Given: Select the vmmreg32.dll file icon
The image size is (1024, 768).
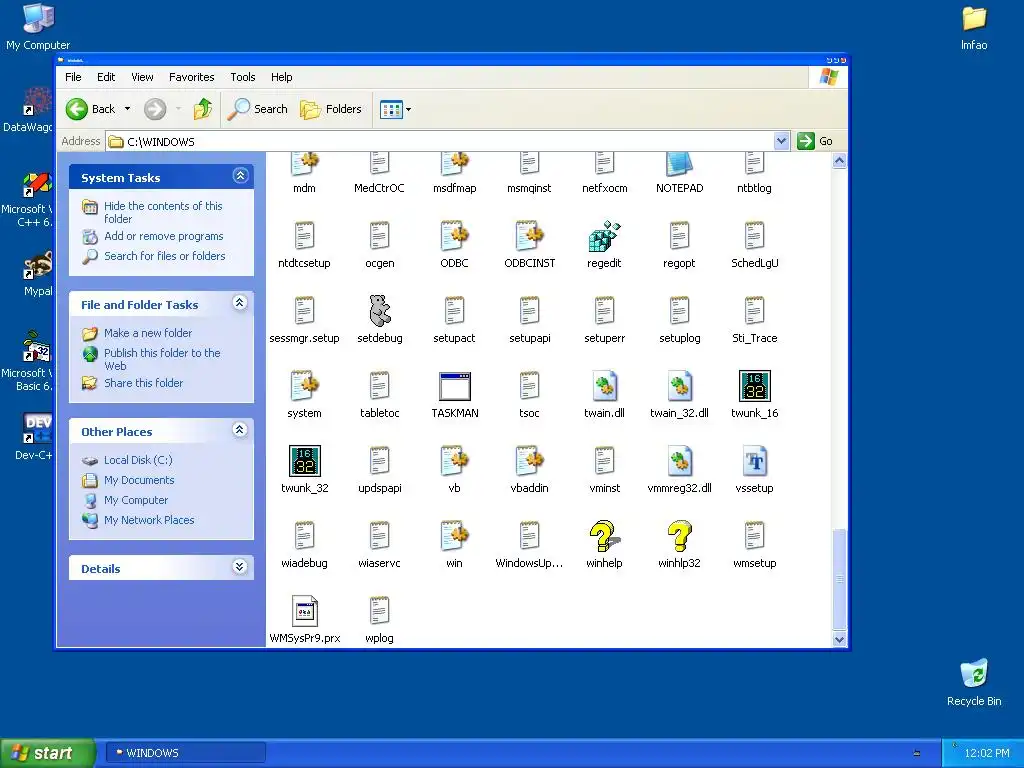Looking at the screenshot, I should [679, 461].
